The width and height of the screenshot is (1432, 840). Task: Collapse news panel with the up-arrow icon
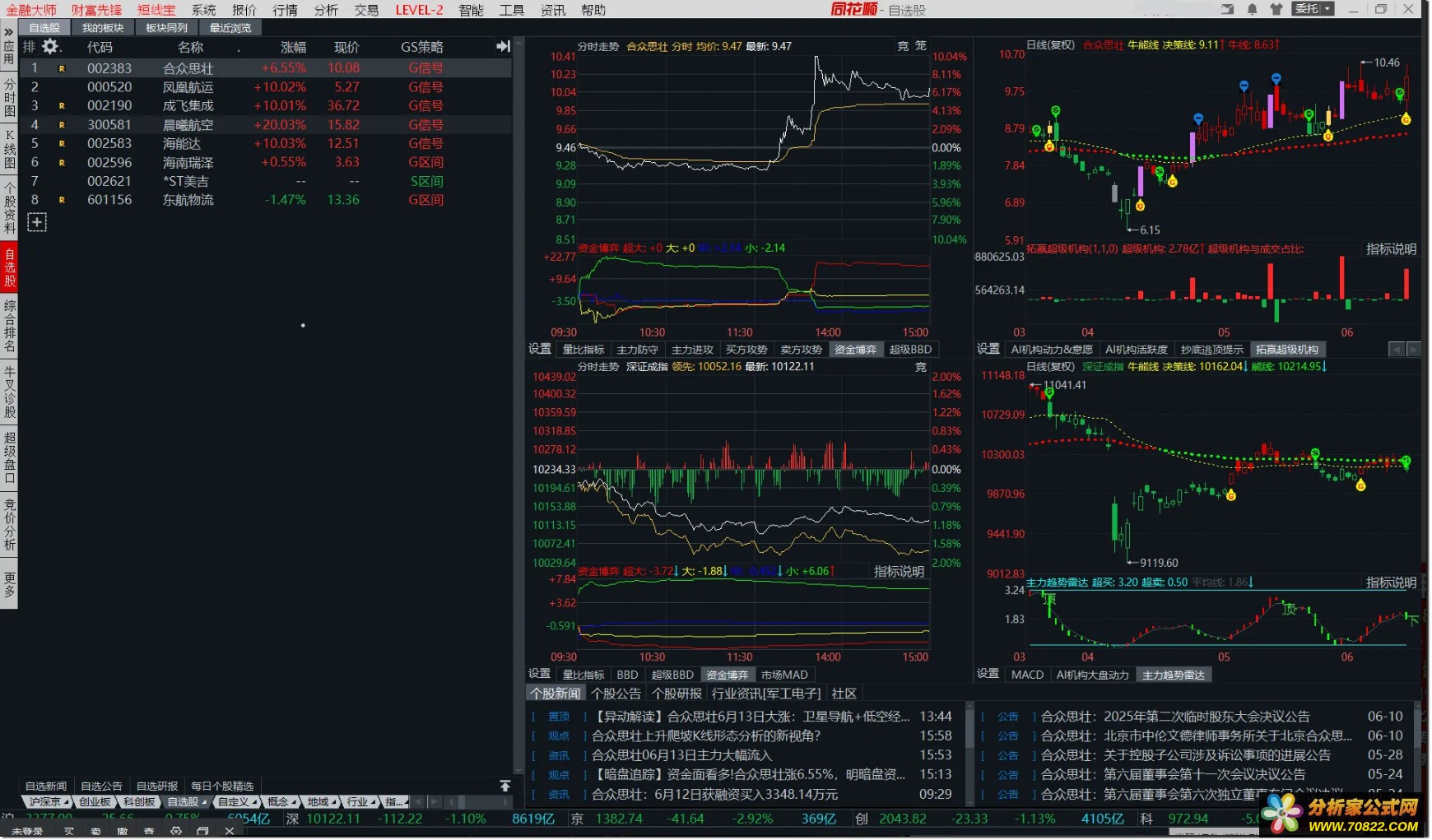coord(504,786)
